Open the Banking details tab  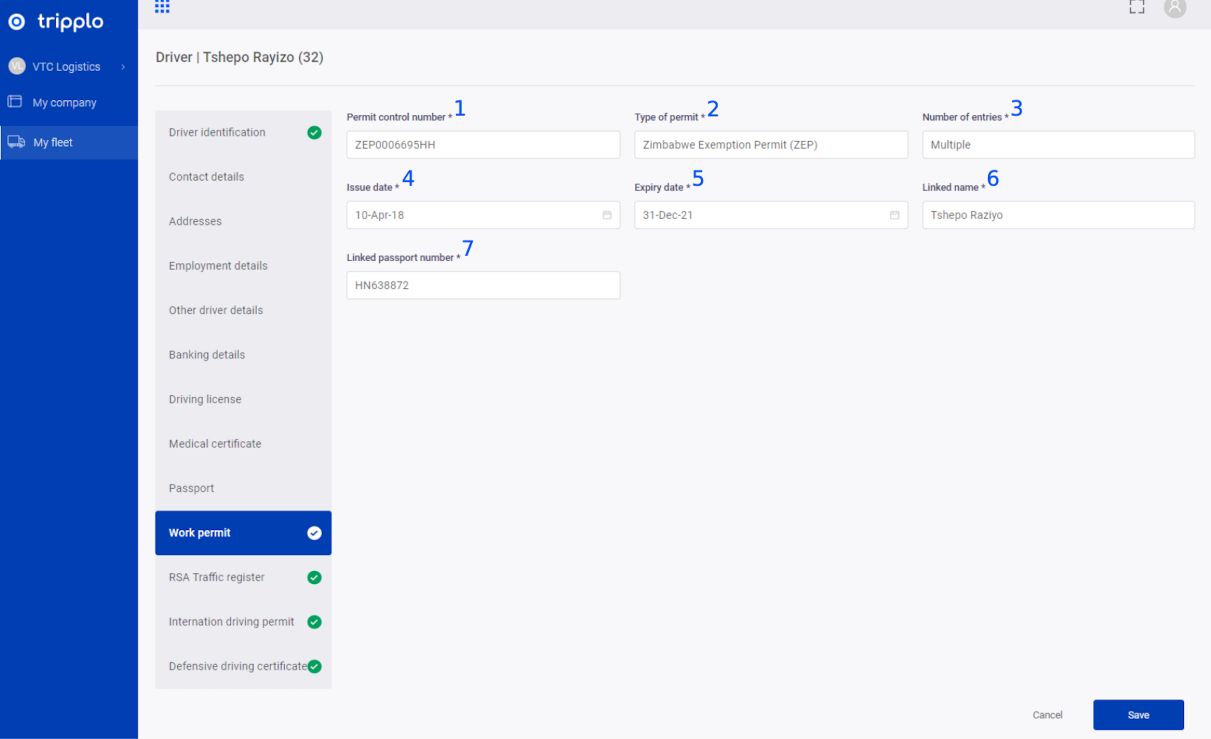207,355
